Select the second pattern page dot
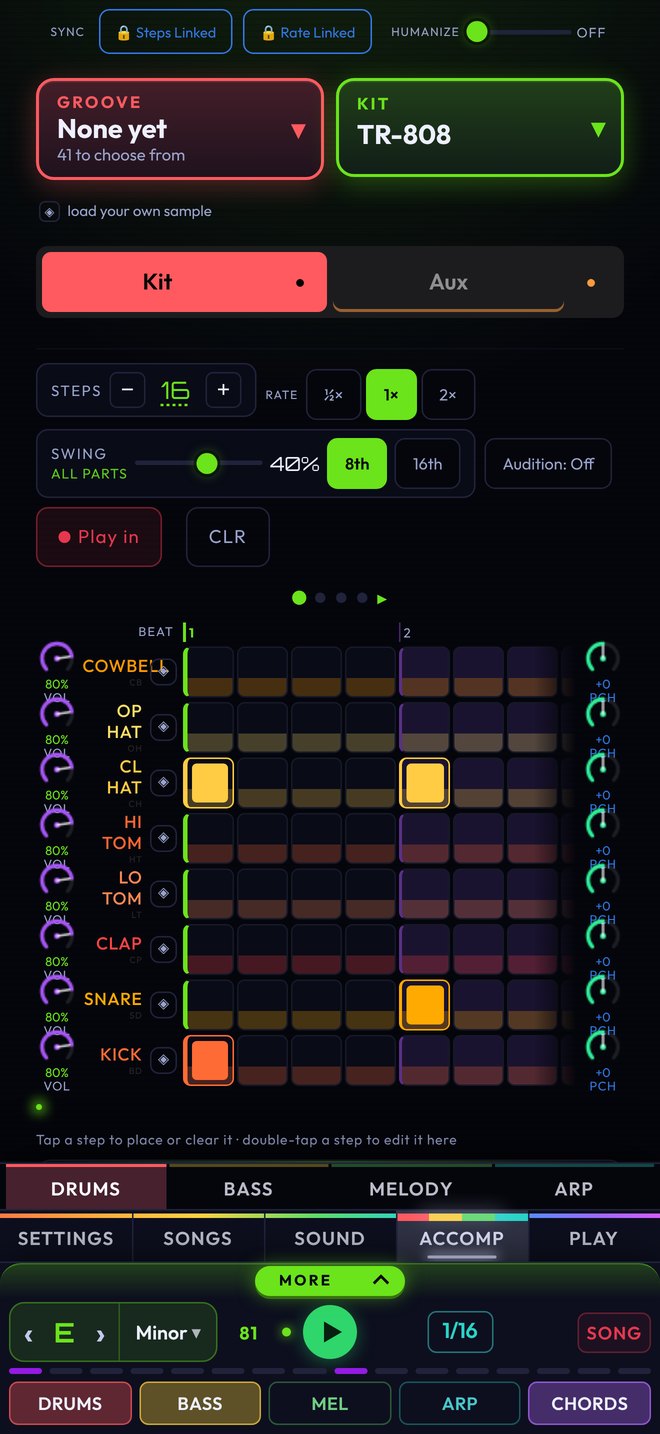This screenshot has width=660, height=1434. (320, 598)
